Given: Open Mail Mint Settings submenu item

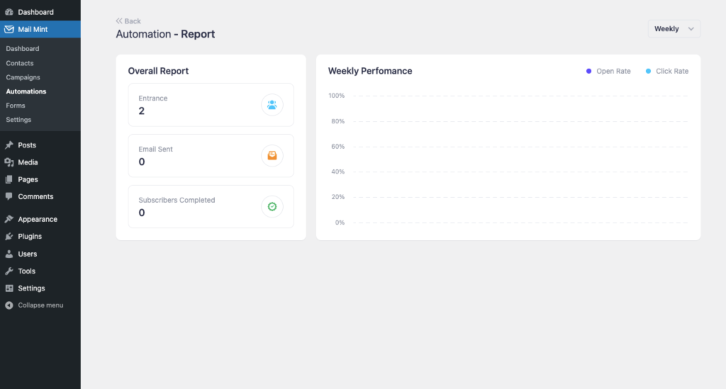Looking at the screenshot, I should (x=19, y=119).
